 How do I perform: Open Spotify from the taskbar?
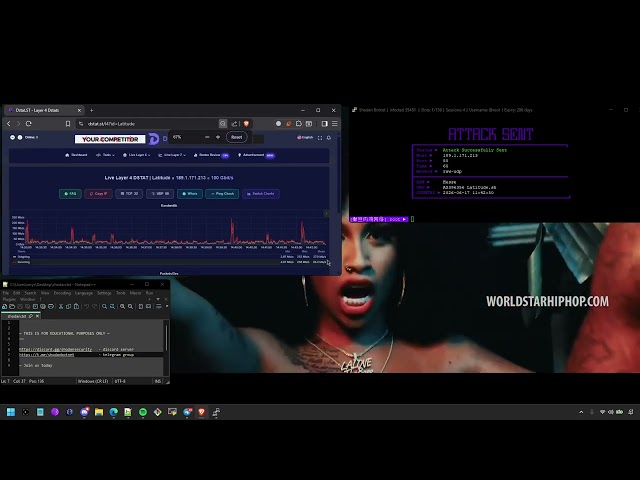tap(143, 412)
